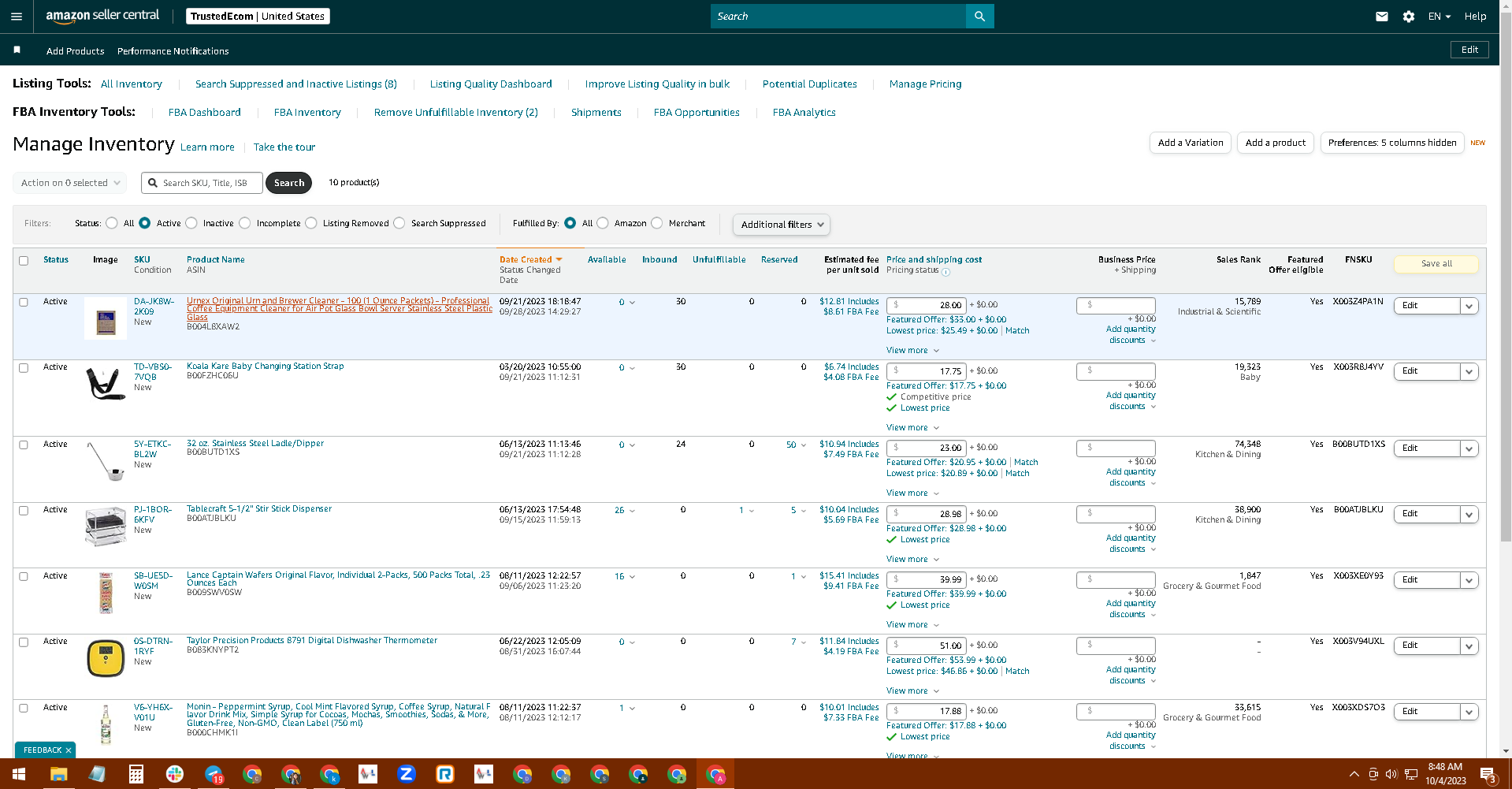The image size is (1512, 789).
Task: Focus the top Search bar field
Action: click(838, 16)
